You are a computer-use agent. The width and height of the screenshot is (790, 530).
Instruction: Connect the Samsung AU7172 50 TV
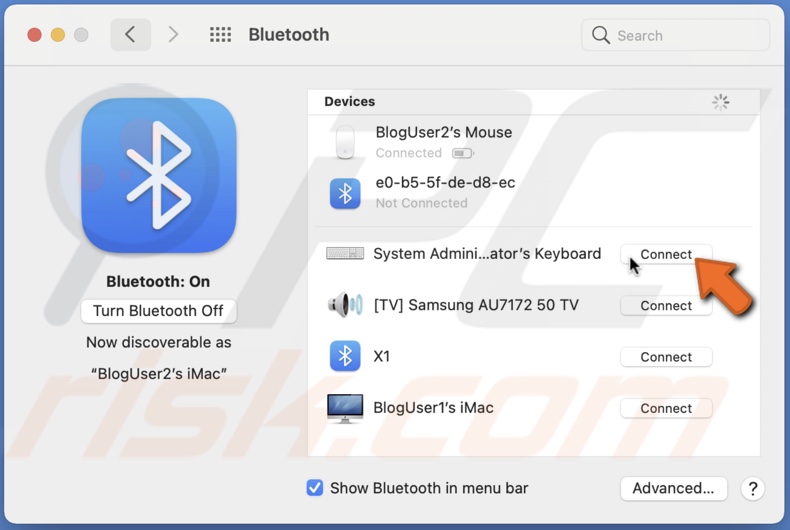[666, 305]
